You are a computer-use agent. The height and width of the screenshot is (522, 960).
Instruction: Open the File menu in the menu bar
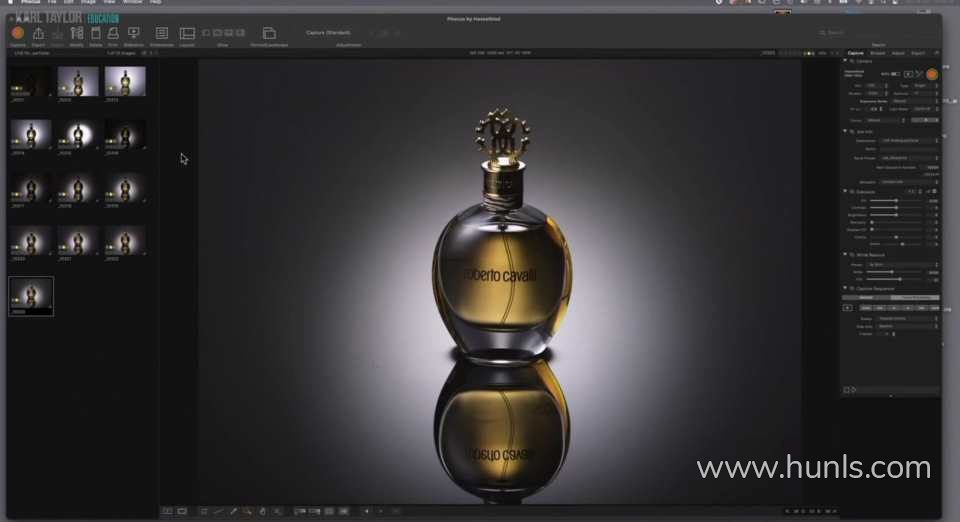point(52,2)
